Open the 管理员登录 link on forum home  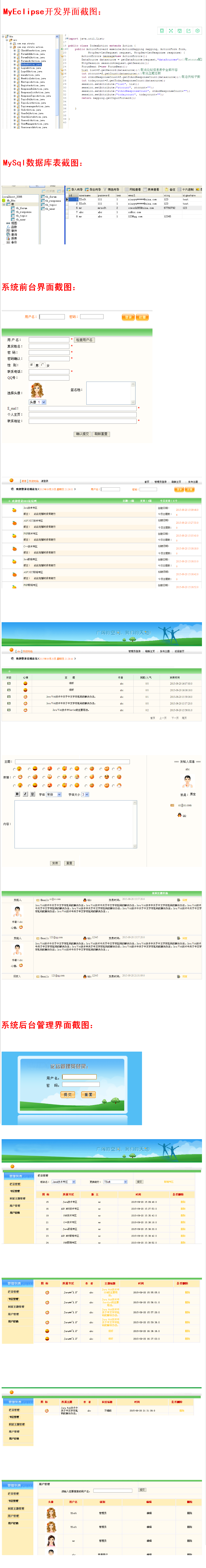[x=161, y=481]
